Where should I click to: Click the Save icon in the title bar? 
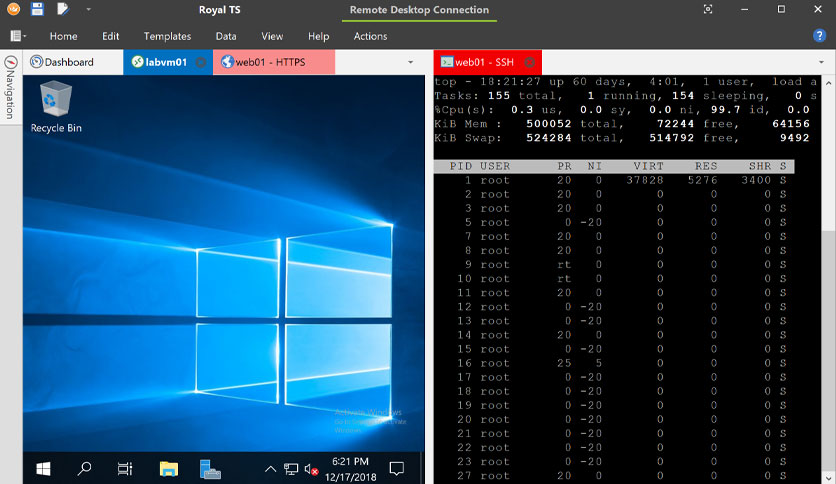[37, 9]
